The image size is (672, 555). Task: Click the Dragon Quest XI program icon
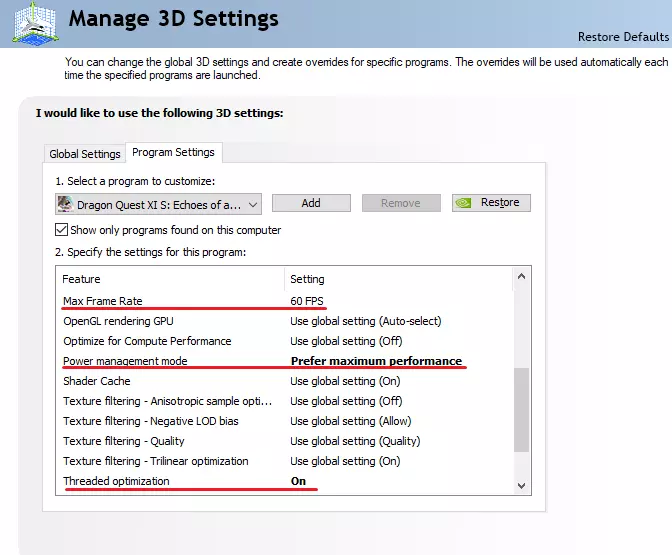pos(66,203)
